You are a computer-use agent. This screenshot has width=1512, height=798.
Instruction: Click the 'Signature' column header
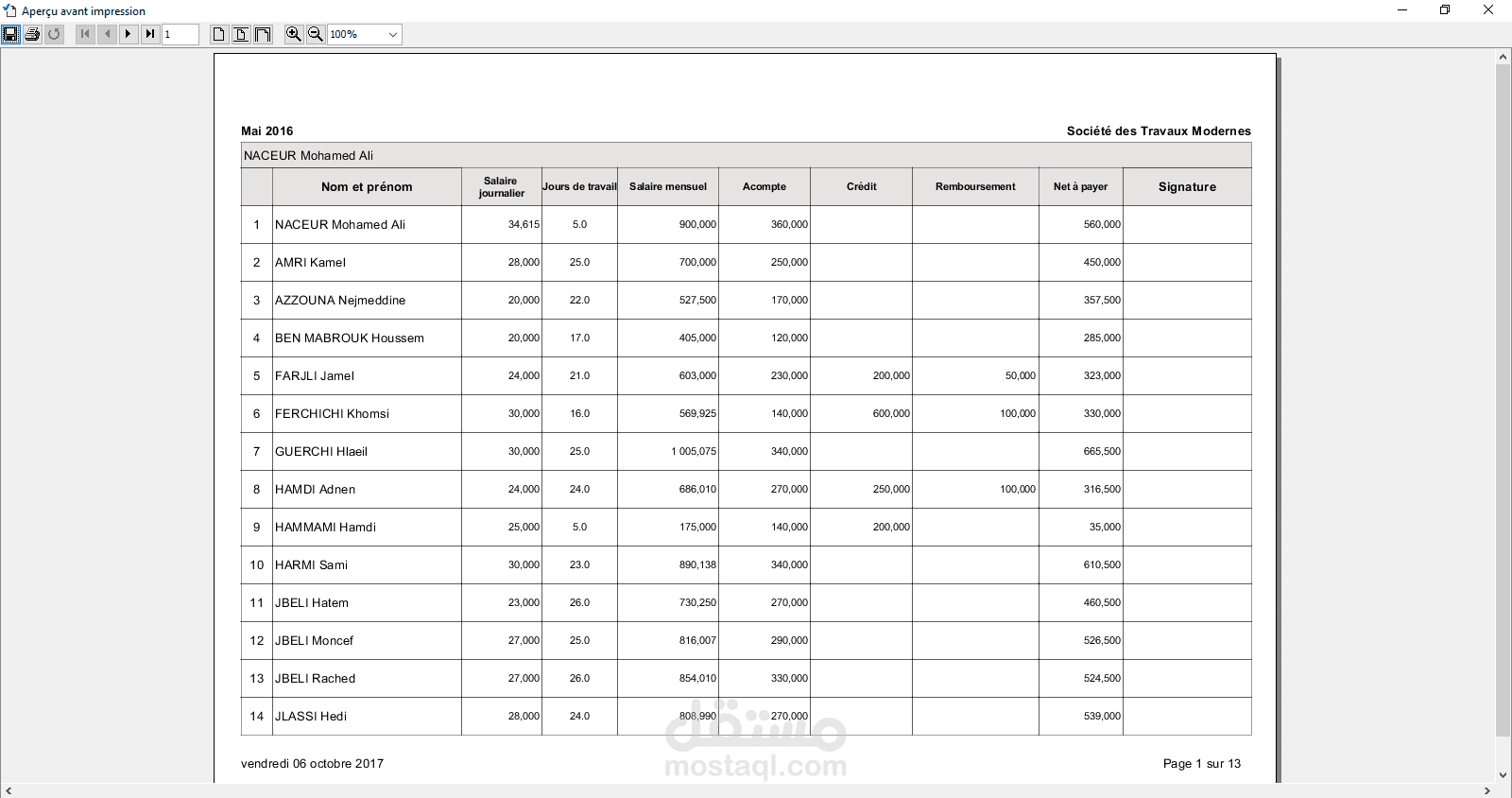click(1187, 186)
